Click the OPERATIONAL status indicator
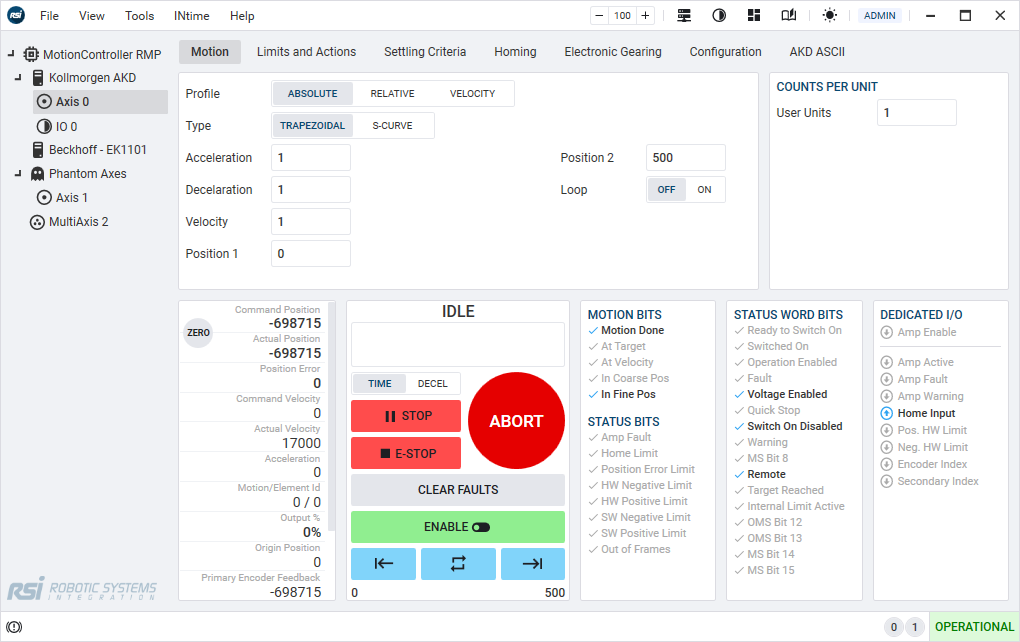 pyautogui.click(x=974, y=626)
